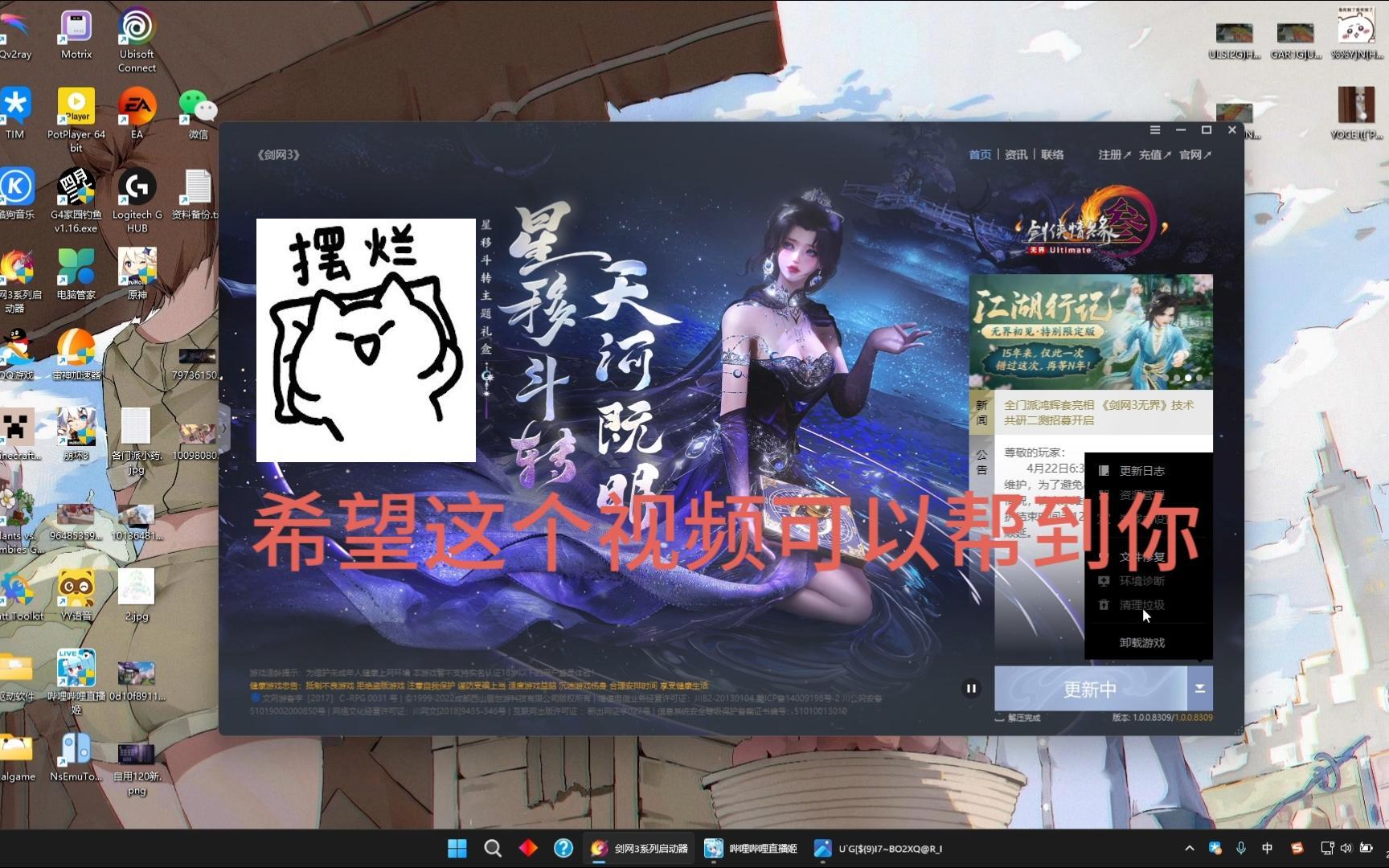Expand the arrow beside 更新中 button
Image resolution: width=1389 pixels, height=868 pixels.
pos(1199,688)
